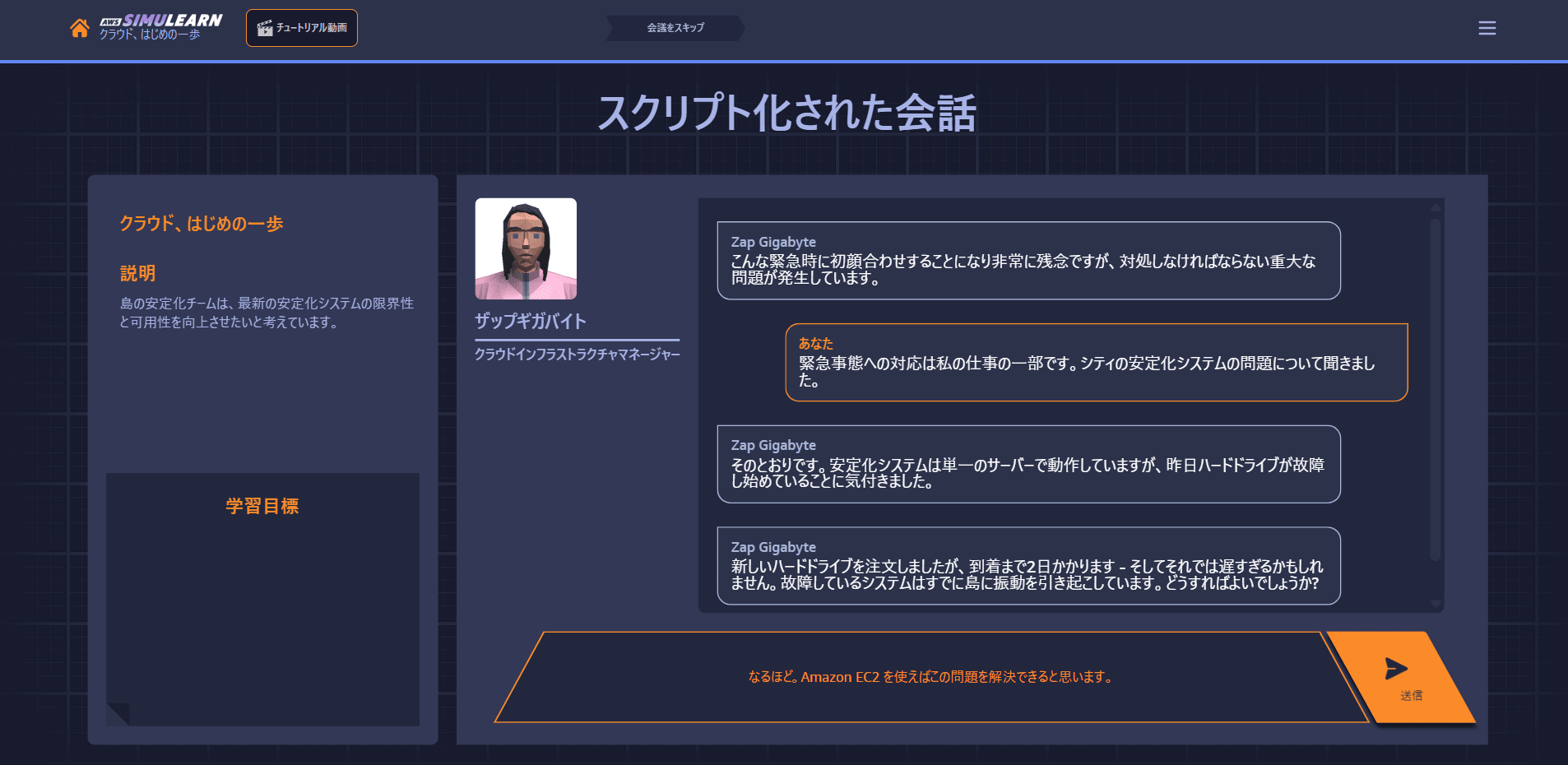1568x765 pixels.
Task: Select the message about 新しいハードドライブ order
Action: click(x=1028, y=566)
